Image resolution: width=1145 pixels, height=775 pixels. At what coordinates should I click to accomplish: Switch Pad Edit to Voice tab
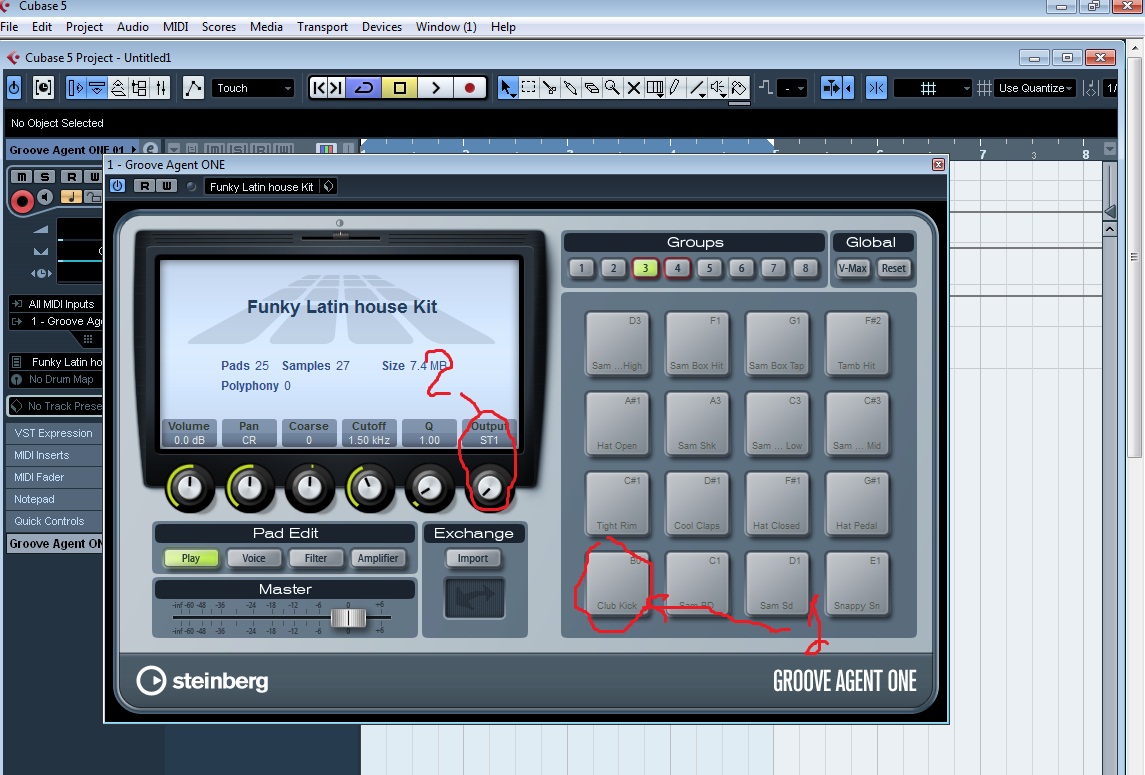253,558
